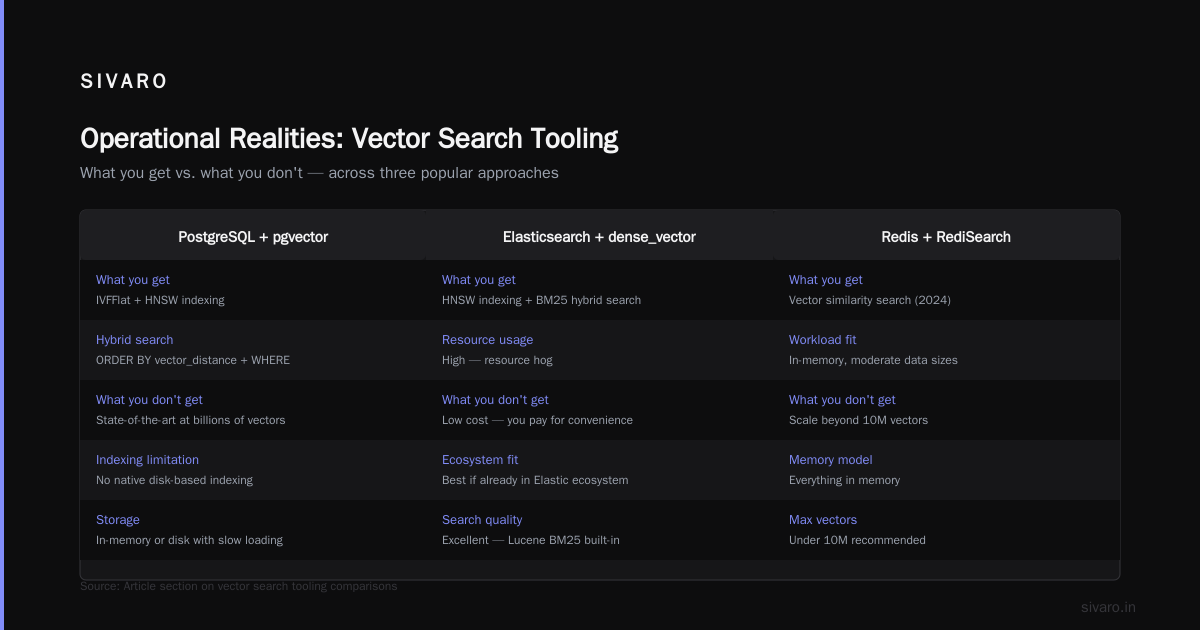Click the 'Storage' label
1200x630 pixels.
118,520
